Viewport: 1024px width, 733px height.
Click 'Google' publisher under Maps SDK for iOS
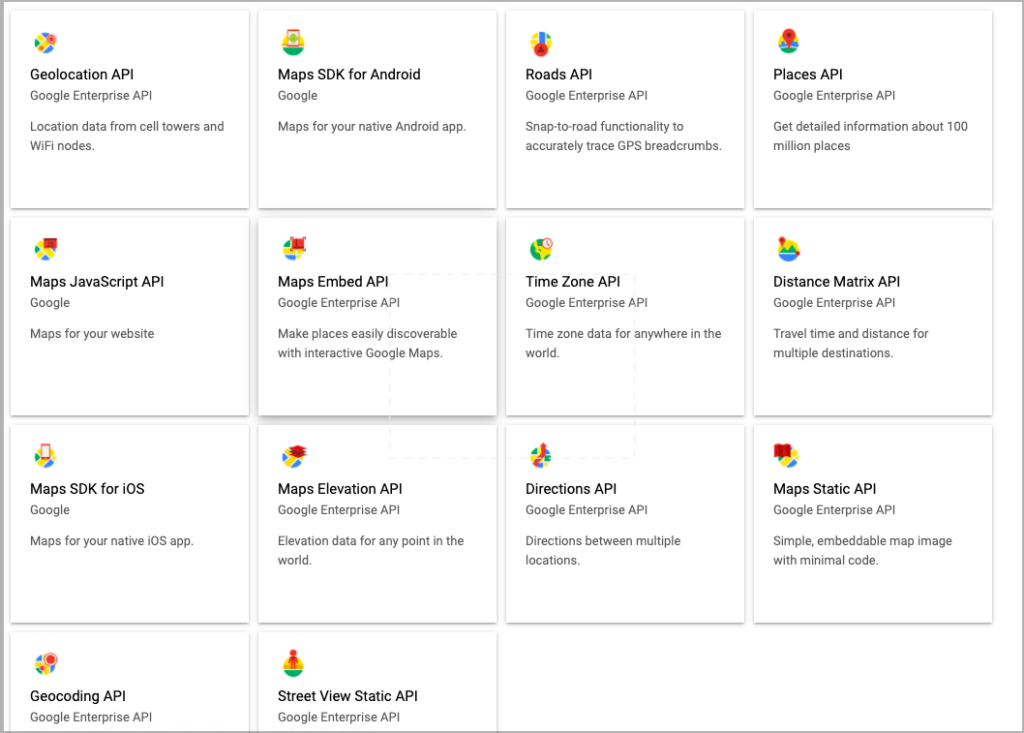tap(50, 510)
